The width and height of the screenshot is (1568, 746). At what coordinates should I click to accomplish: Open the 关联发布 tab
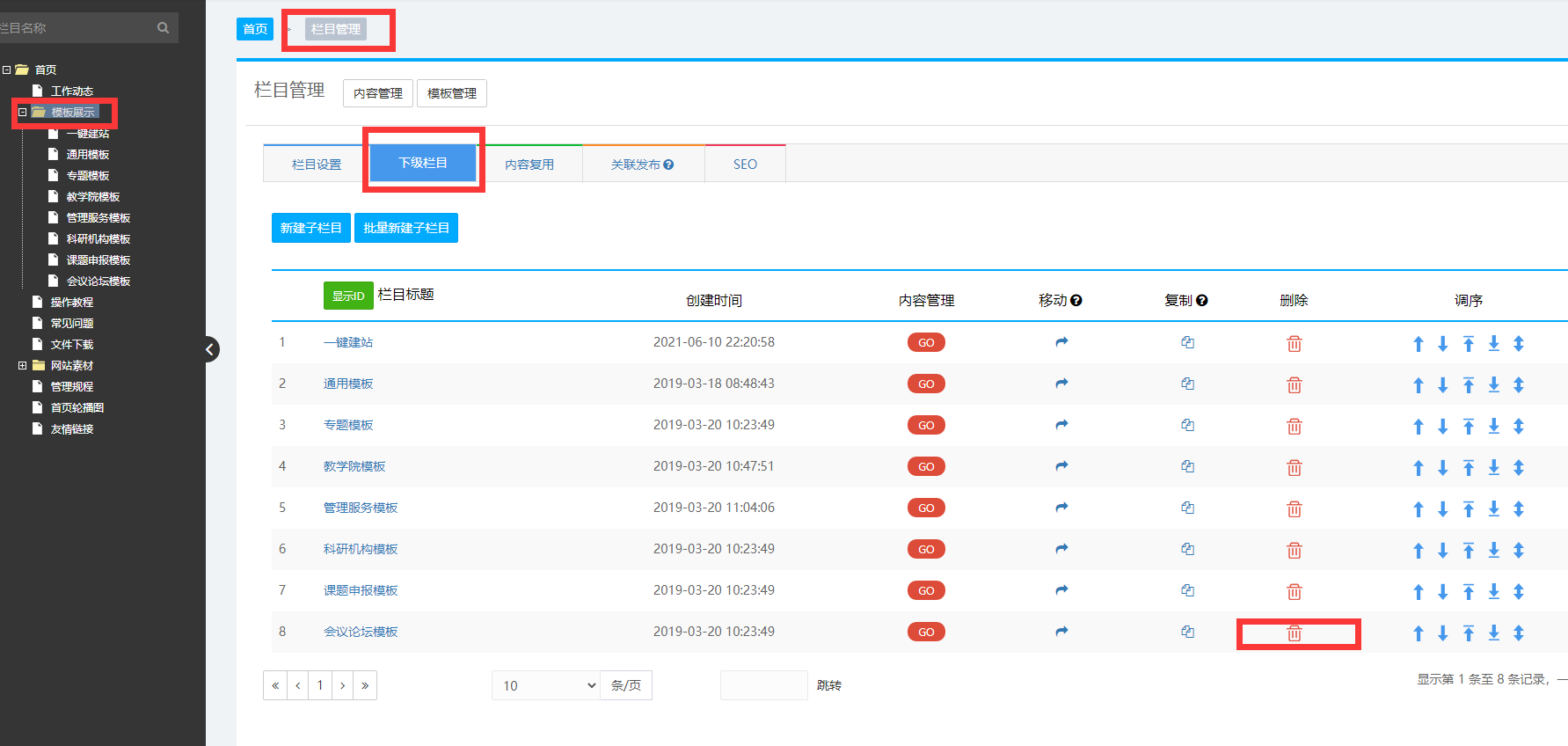coord(644,165)
